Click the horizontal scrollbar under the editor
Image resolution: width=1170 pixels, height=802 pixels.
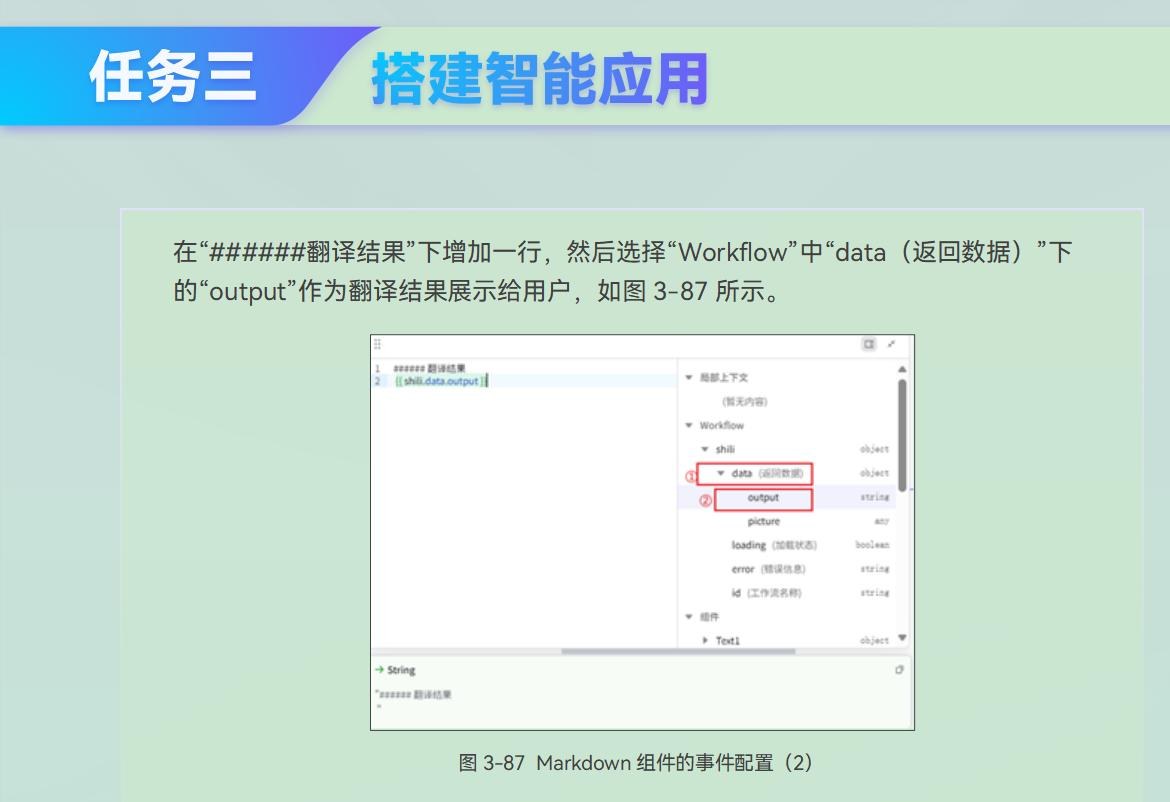coord(678,651)
